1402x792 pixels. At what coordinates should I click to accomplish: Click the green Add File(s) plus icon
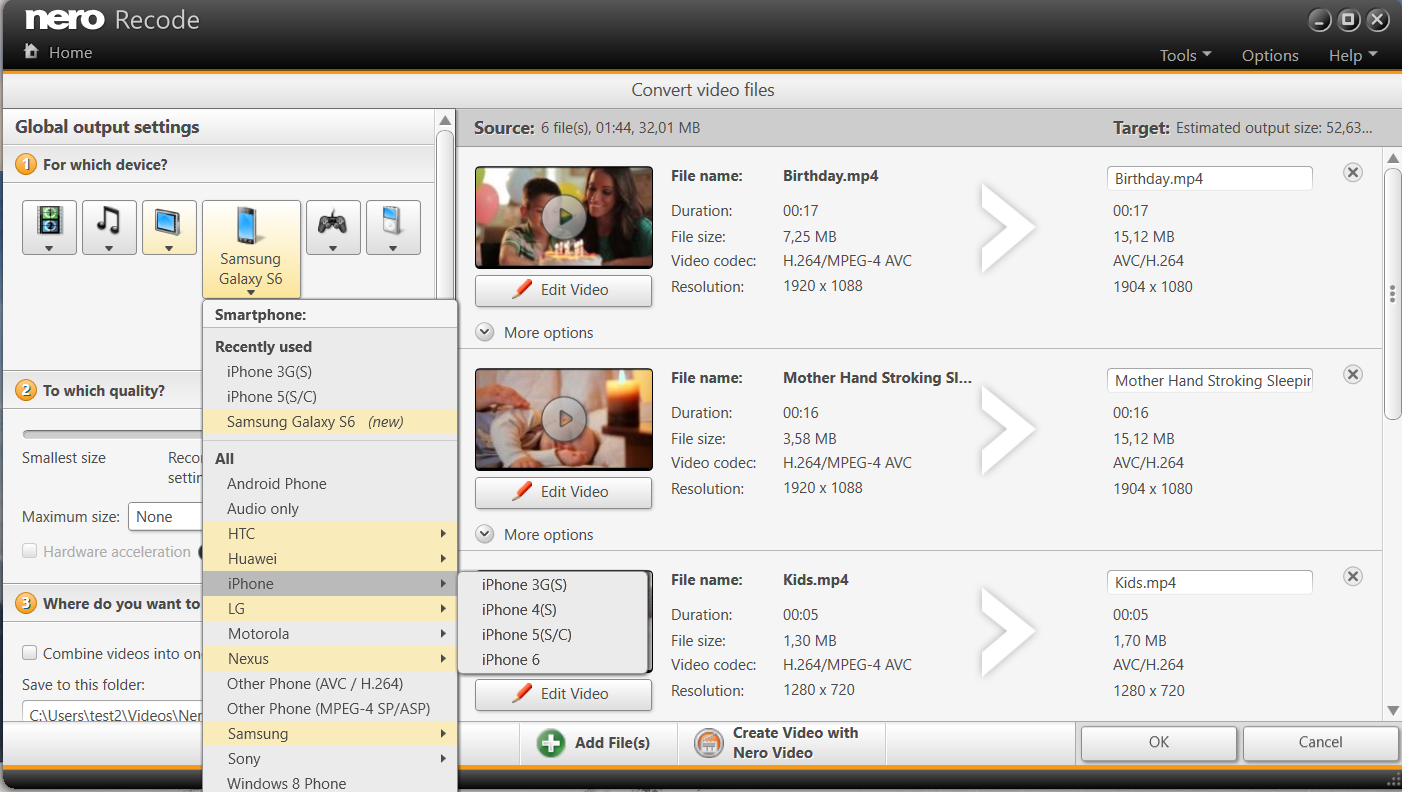(551, 743)
